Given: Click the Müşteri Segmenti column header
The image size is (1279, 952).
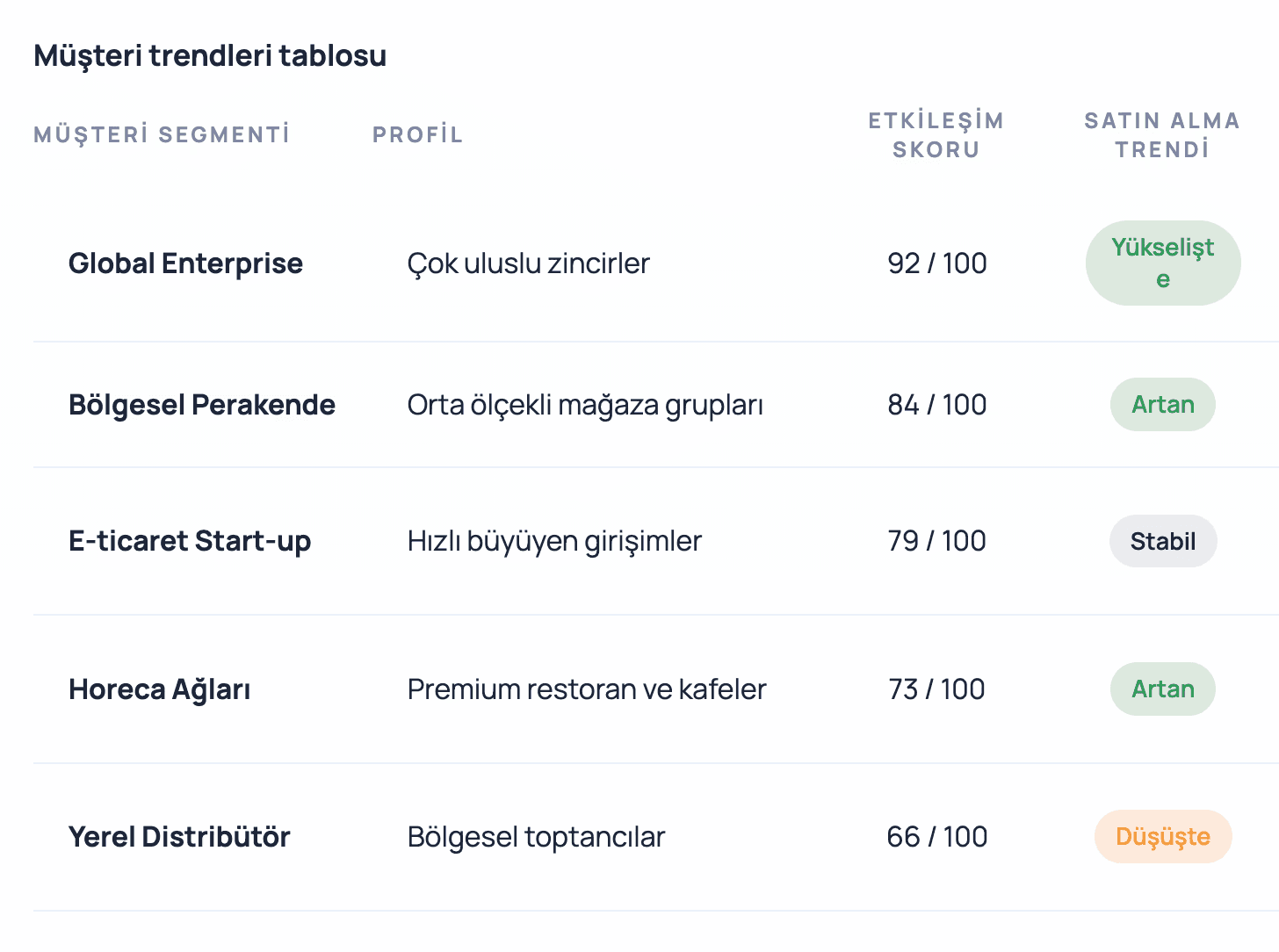Looking at the screenshot, I should click(x=162, y=135).
